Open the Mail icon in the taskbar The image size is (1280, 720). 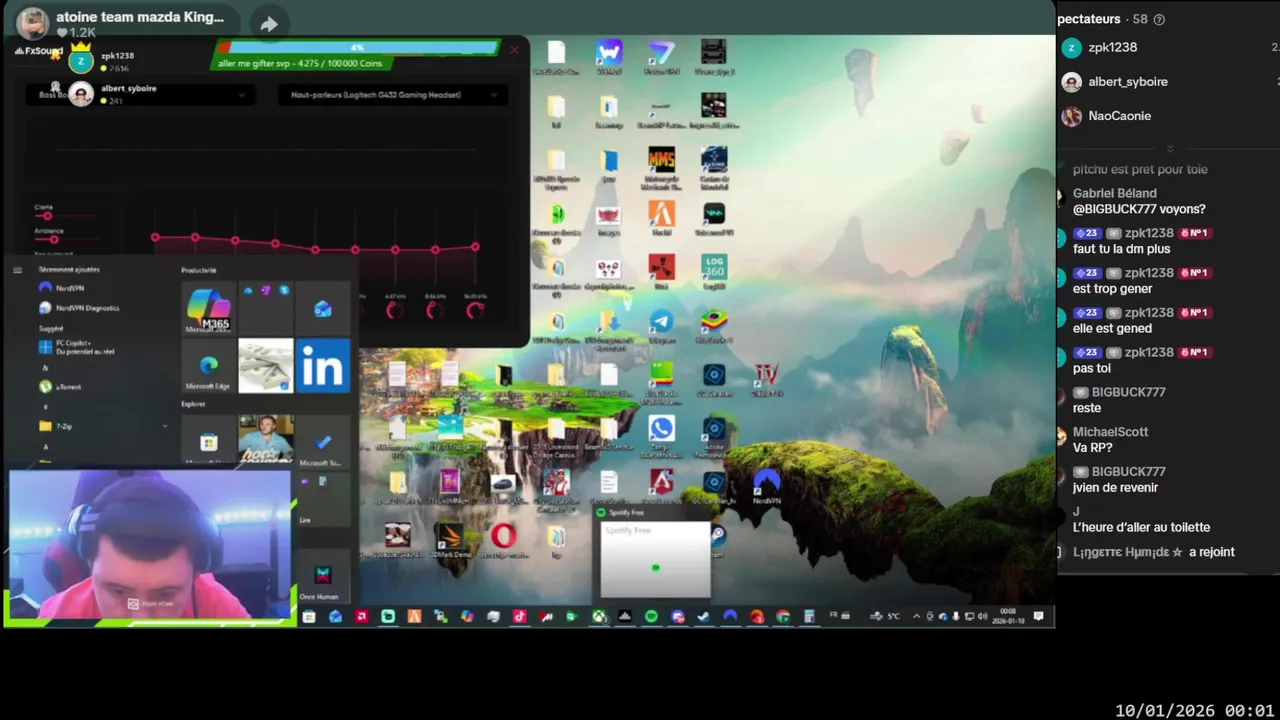tap(335, 617)
